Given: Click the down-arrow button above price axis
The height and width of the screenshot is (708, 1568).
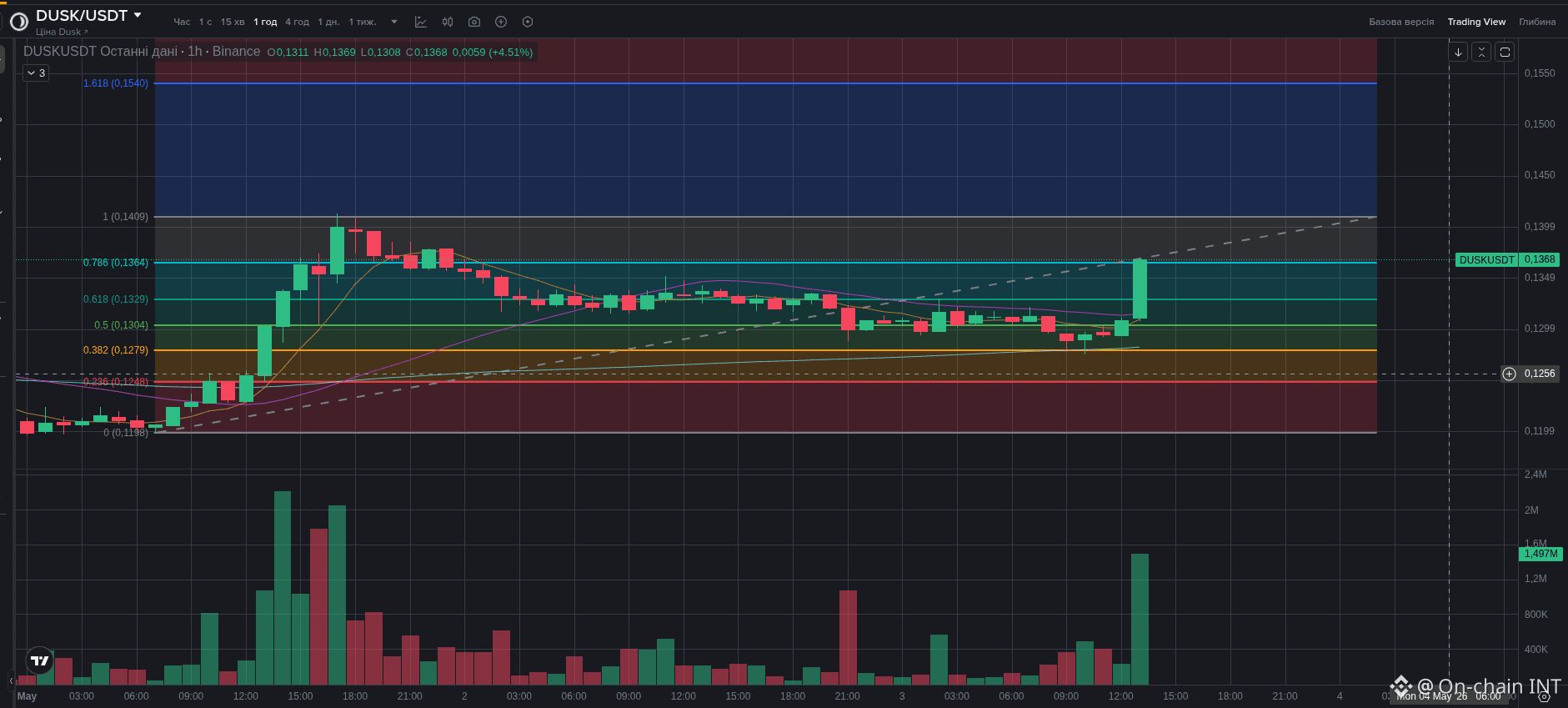Looking at the screenshot, I should pyautogui.click(x=1458, y=52).
